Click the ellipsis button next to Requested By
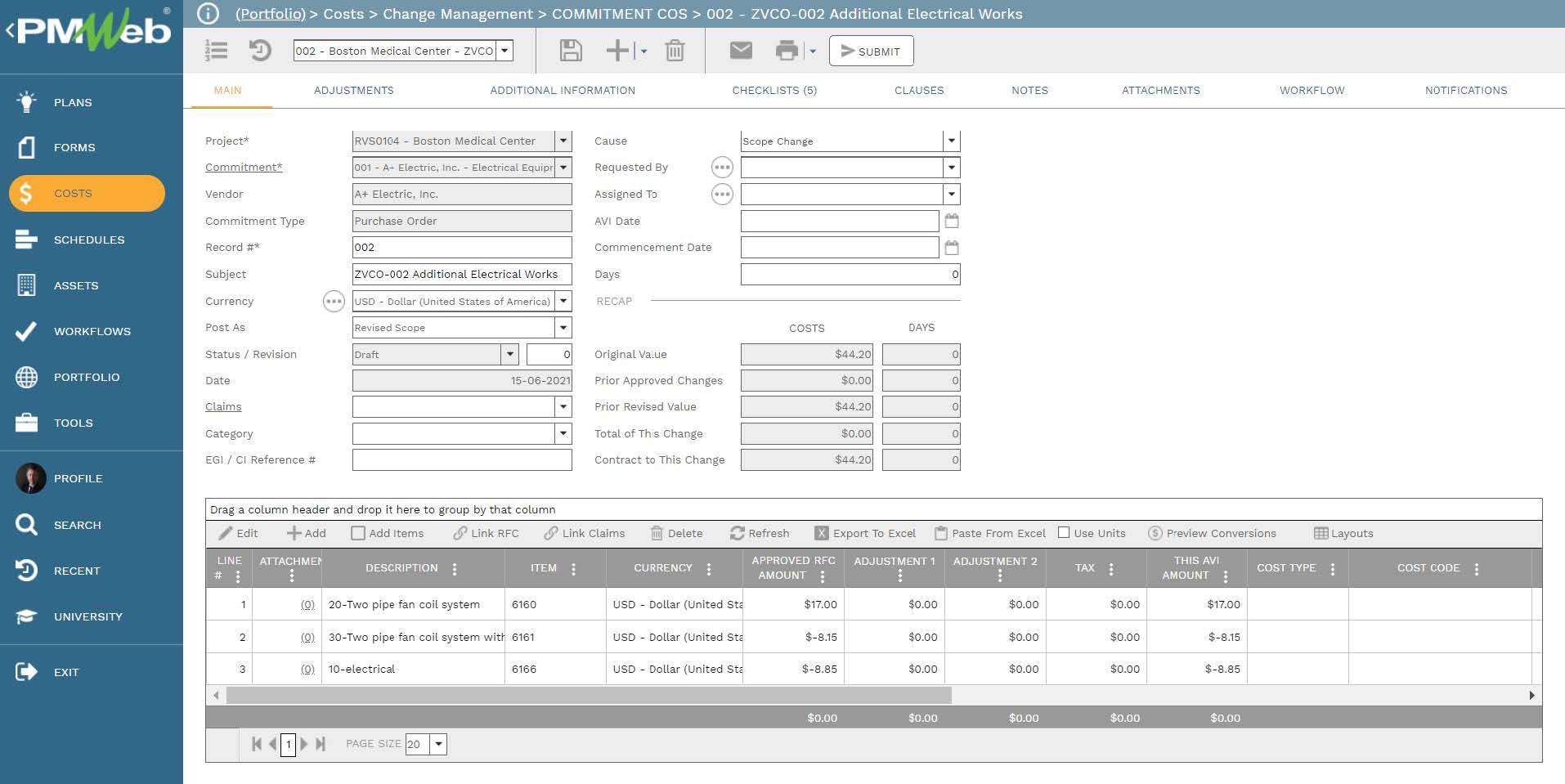 click(722, 168)
